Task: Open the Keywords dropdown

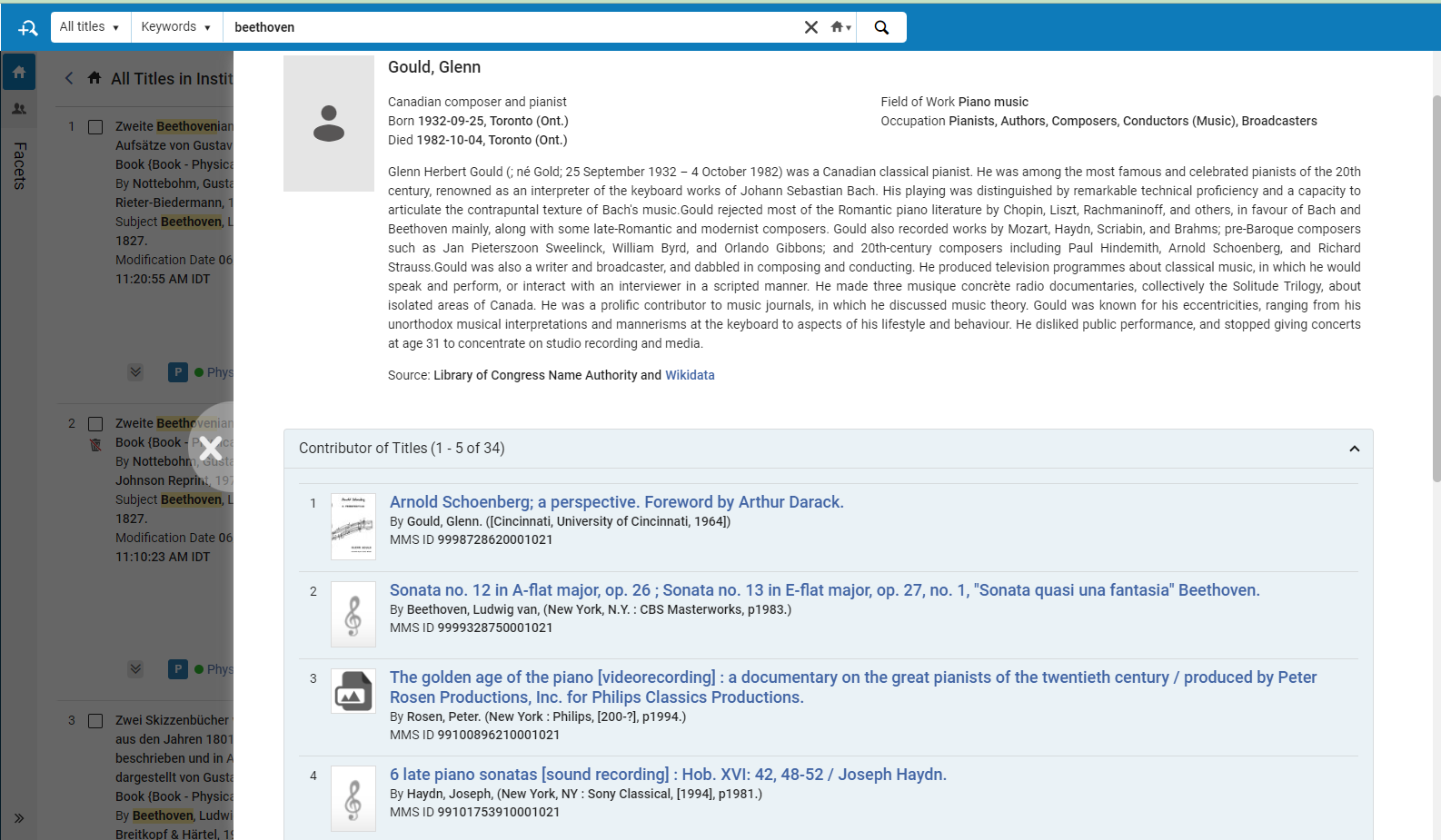Action: [176, 27]
